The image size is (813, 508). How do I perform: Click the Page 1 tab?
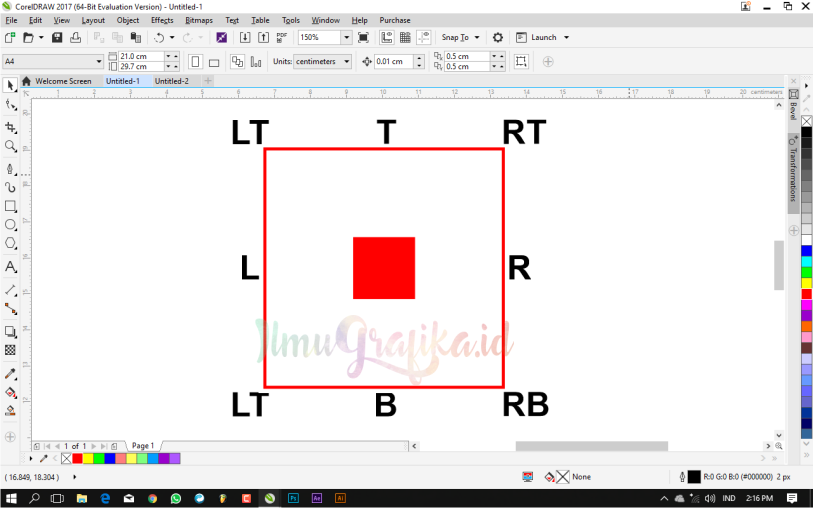[143, 446]
